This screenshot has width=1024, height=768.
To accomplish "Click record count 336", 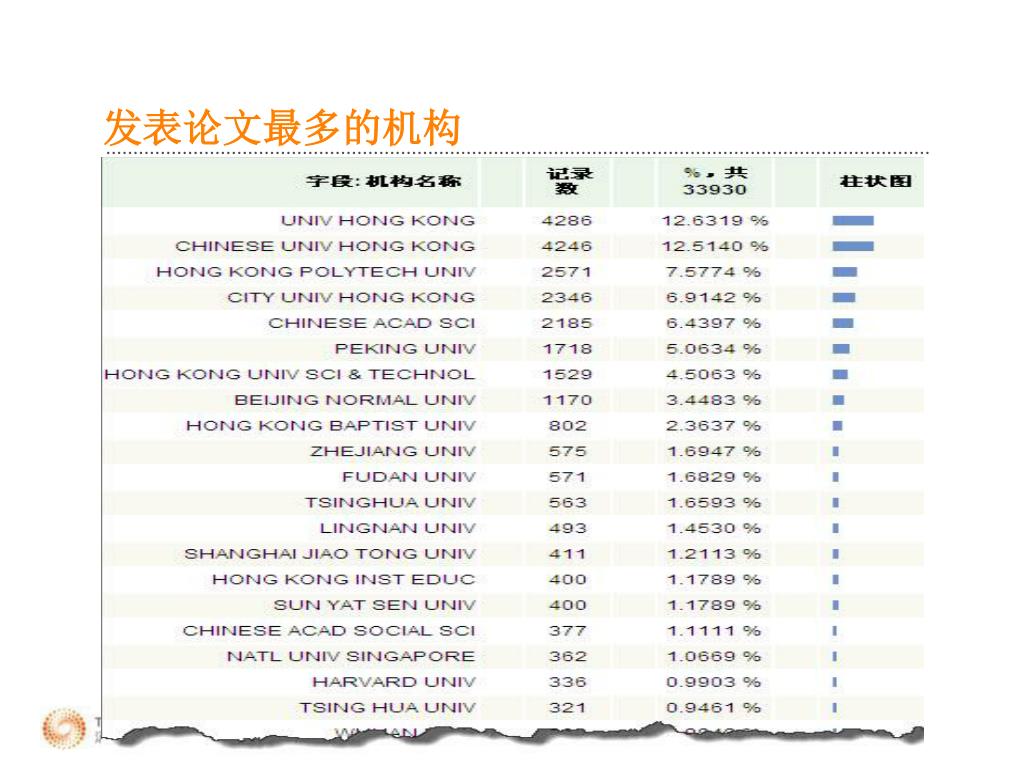I will click(x=568, y=682).
